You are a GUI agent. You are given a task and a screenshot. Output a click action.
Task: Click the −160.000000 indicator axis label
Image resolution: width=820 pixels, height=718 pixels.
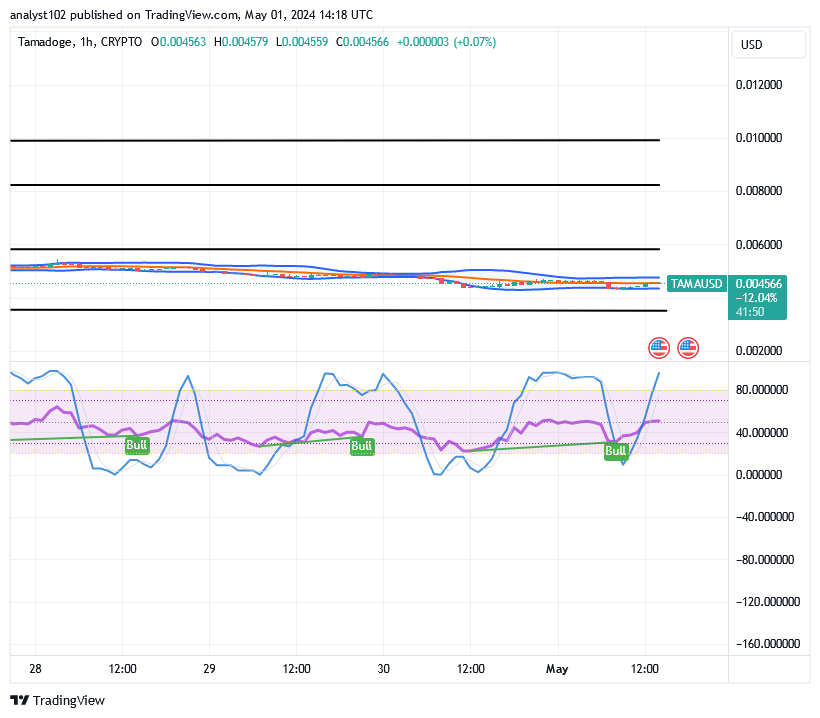click(x=768, y=644)
